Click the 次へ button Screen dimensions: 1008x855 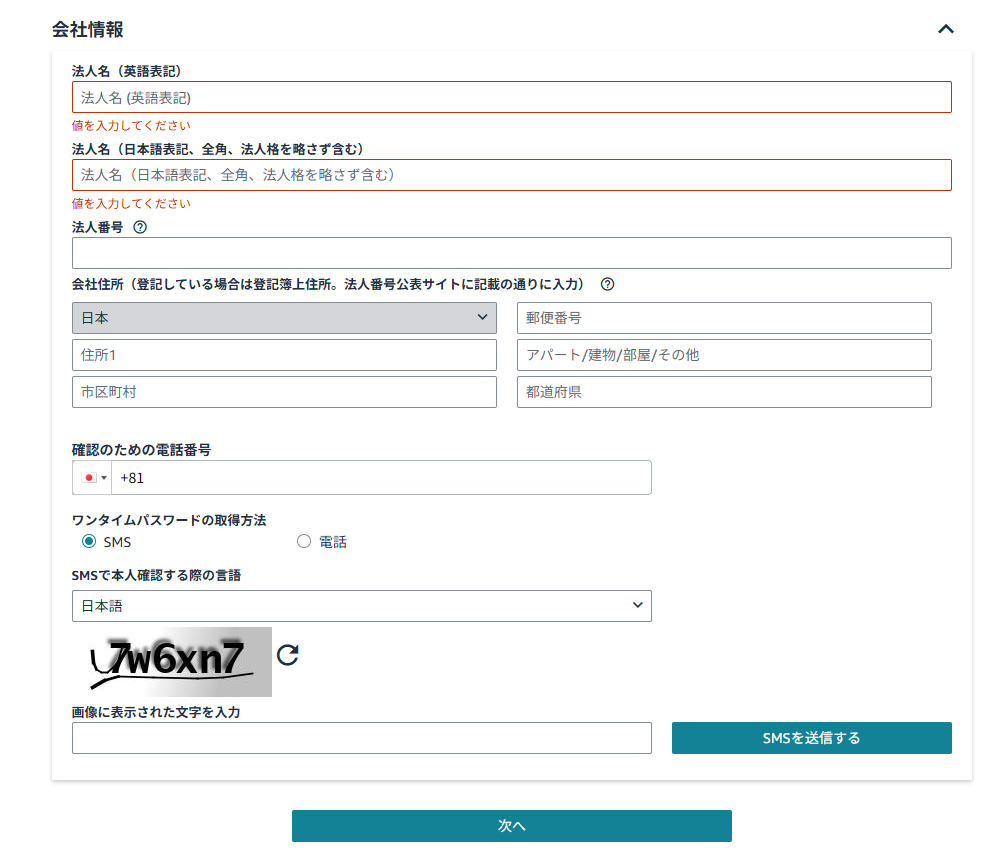(511, 826)
